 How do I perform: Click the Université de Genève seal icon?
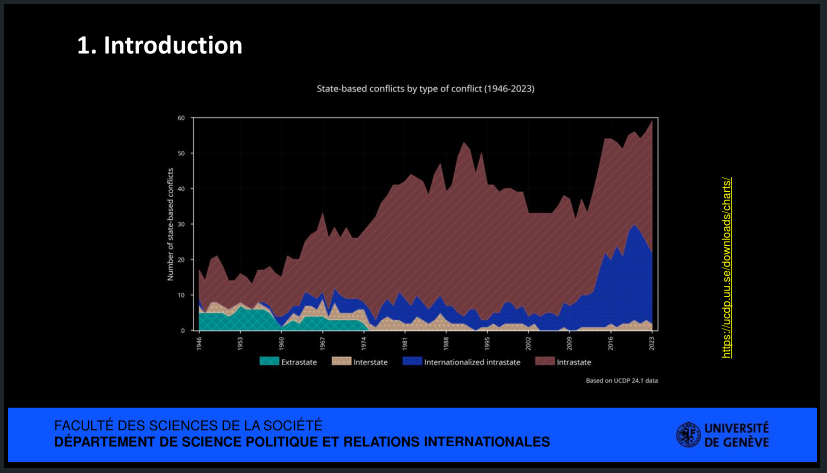[688, 434]
